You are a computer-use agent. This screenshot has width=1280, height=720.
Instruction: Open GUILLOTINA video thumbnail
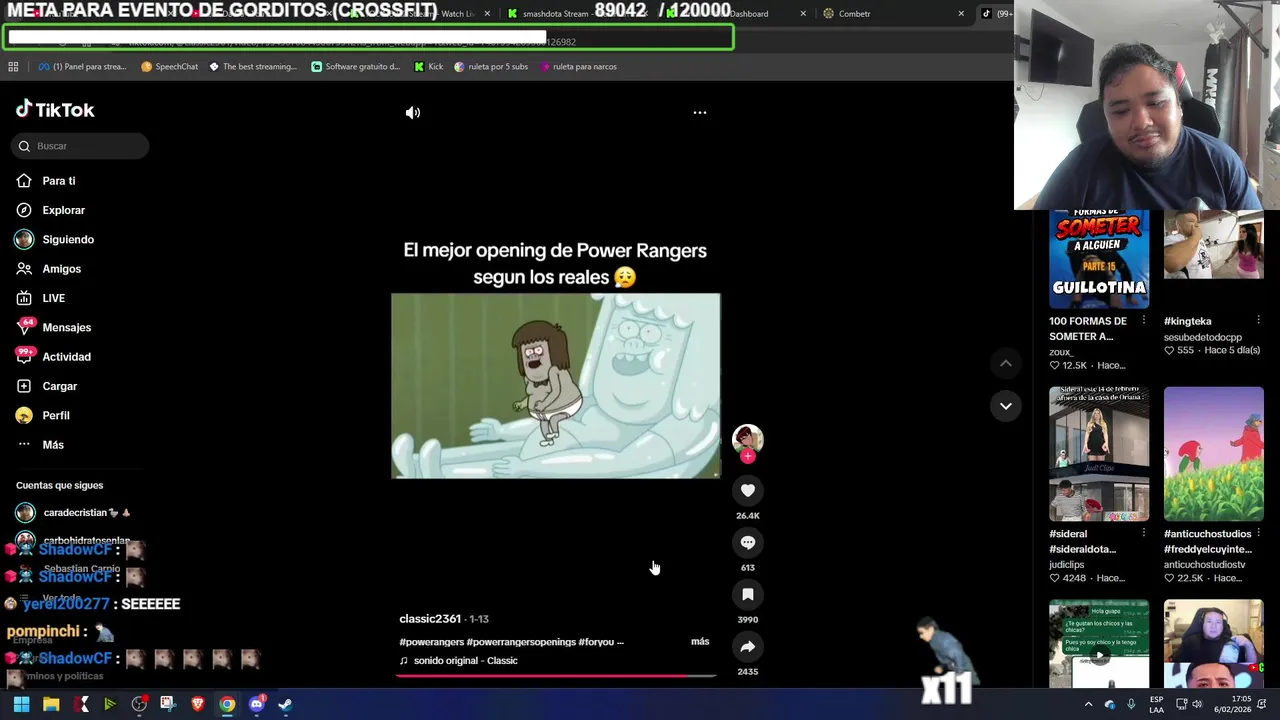pos(1099,259)
